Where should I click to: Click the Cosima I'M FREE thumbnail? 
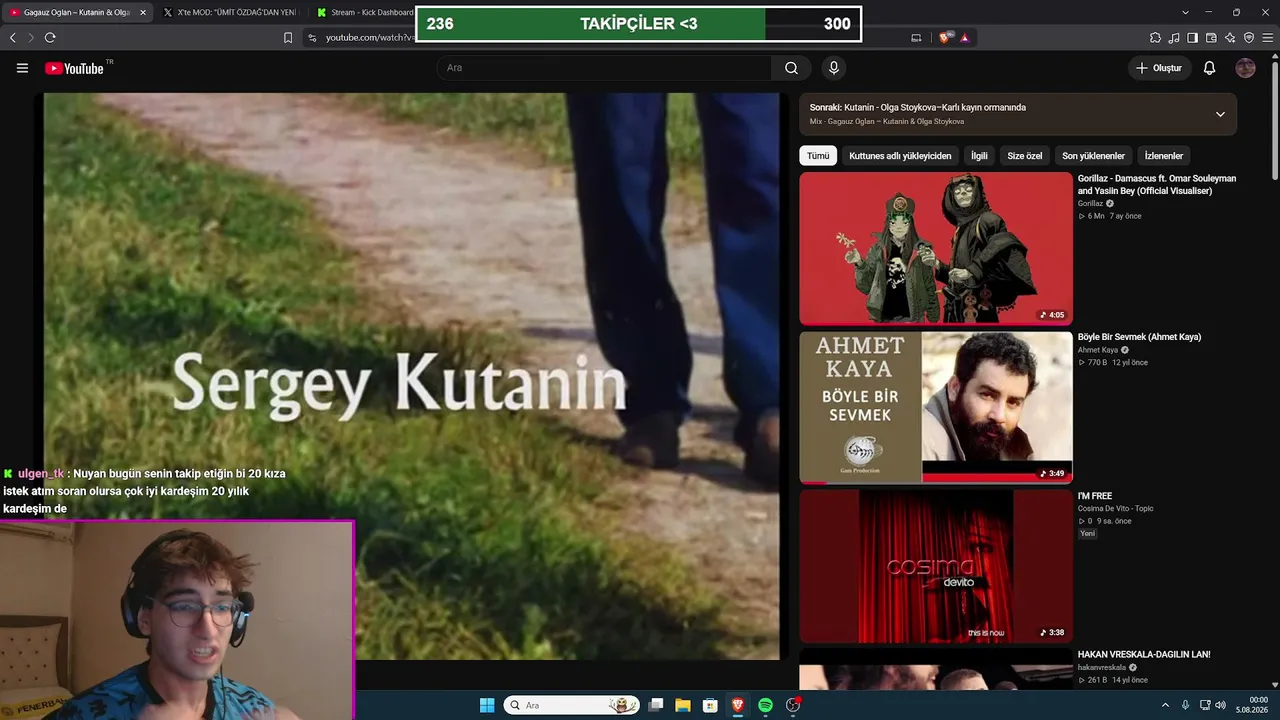tap(936, 566)
